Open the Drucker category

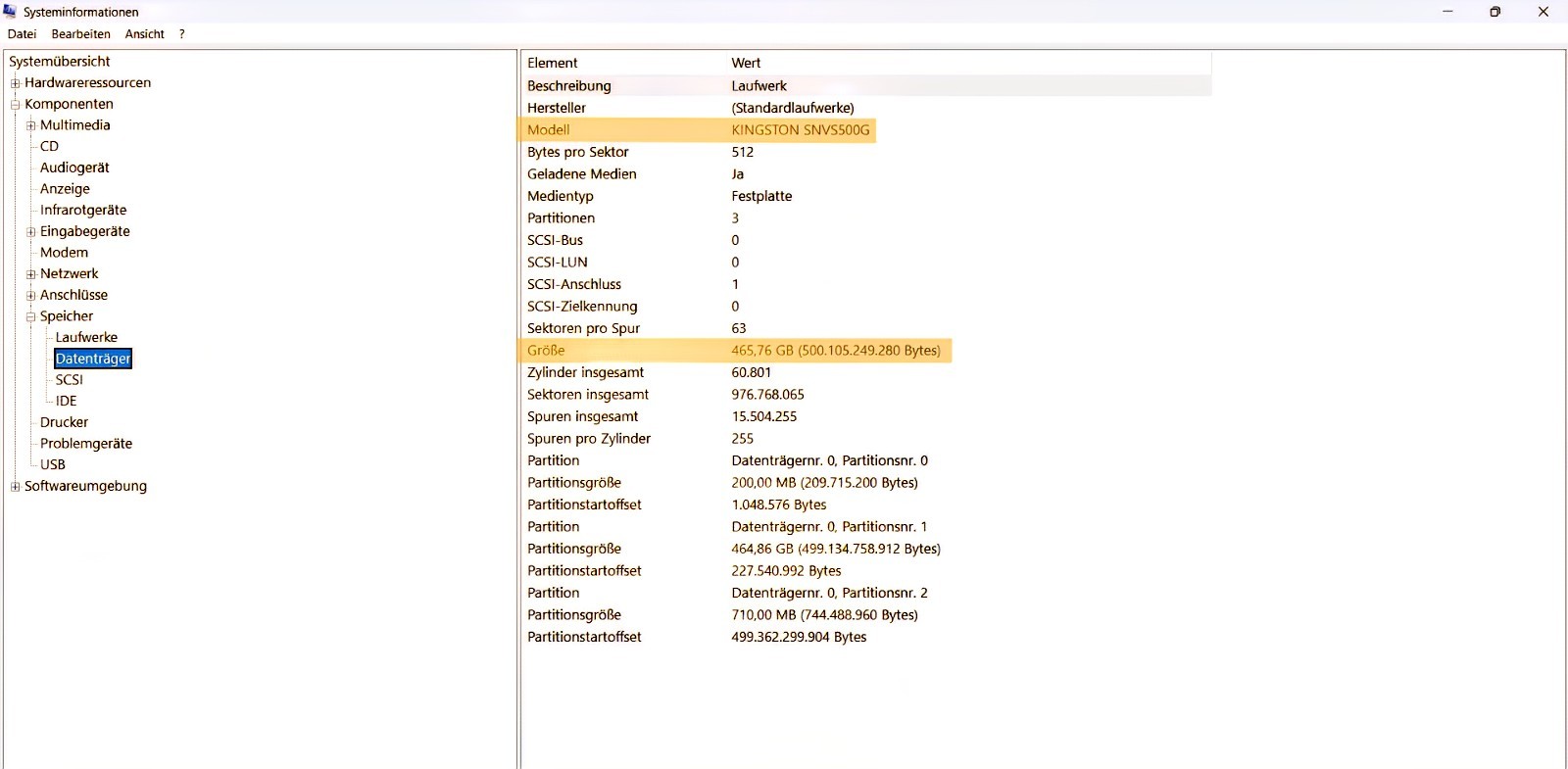click(64, 422)
